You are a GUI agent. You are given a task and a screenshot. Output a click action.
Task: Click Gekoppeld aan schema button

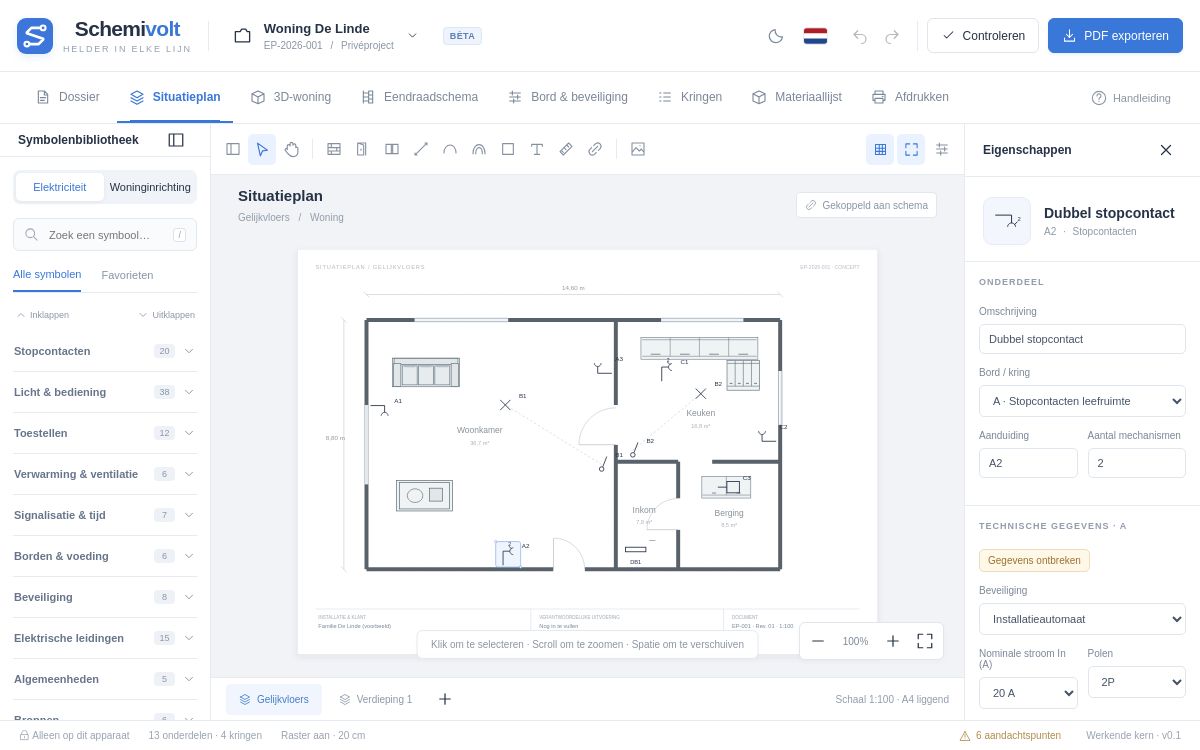pos(867,205)
